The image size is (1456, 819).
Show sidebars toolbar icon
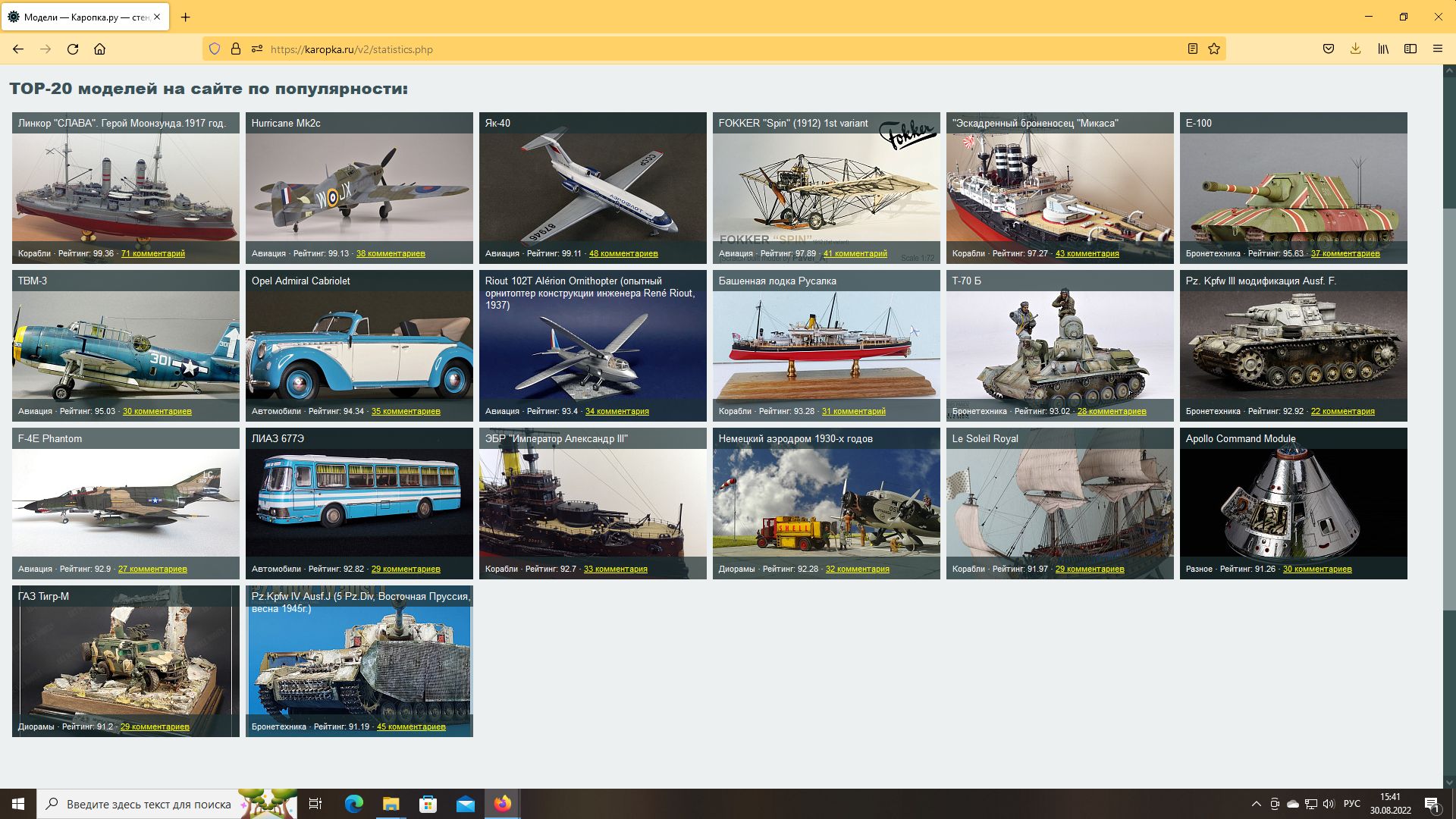click(1410, 49)
